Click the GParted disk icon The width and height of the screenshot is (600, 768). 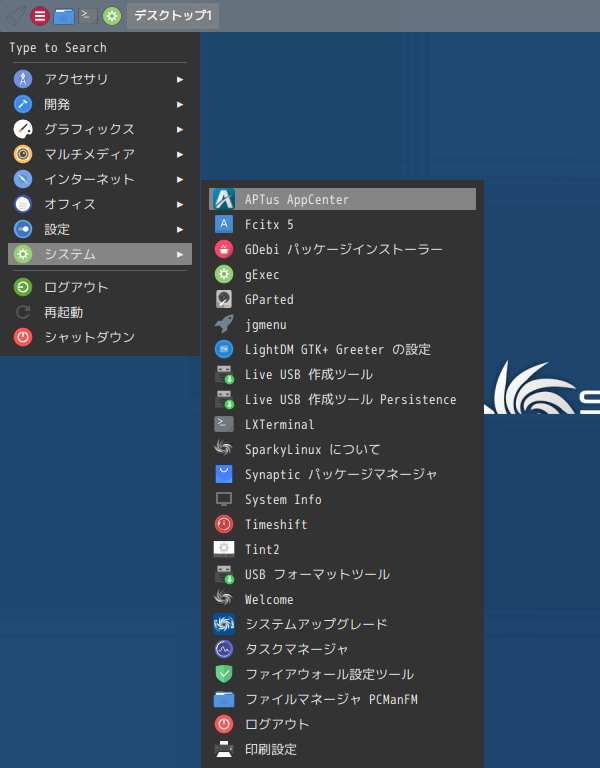click(x=224, y=299)
